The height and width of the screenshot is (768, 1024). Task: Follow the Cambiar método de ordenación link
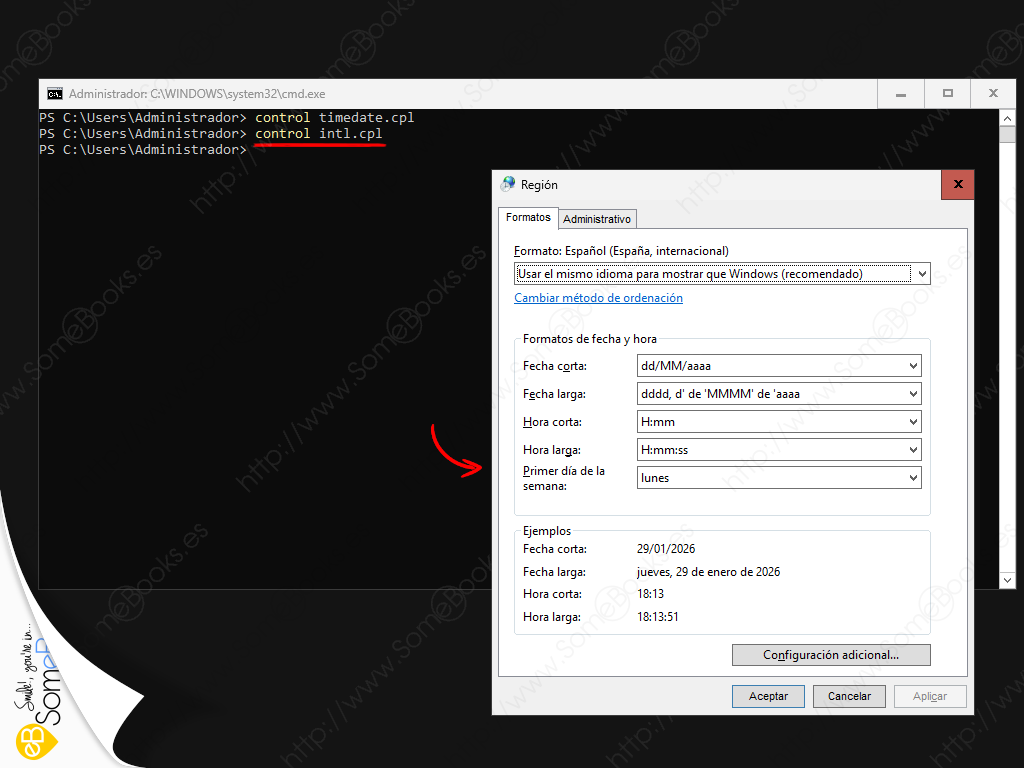coord(598,298)
